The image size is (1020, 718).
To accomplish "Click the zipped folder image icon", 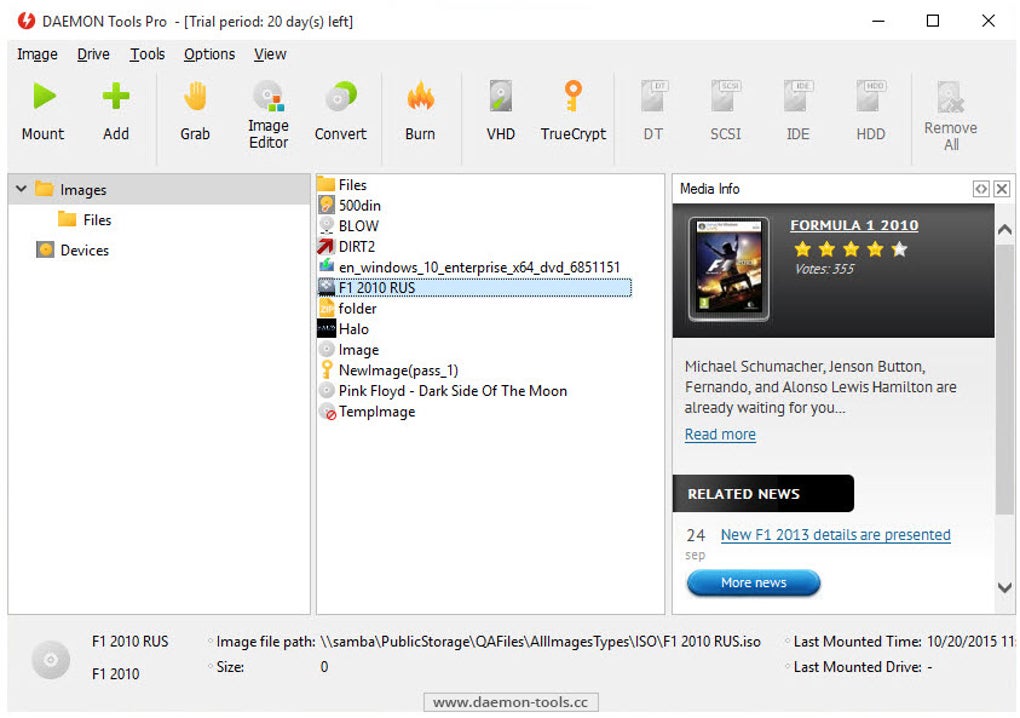I will pyautogui.click(x=327, y=308).
